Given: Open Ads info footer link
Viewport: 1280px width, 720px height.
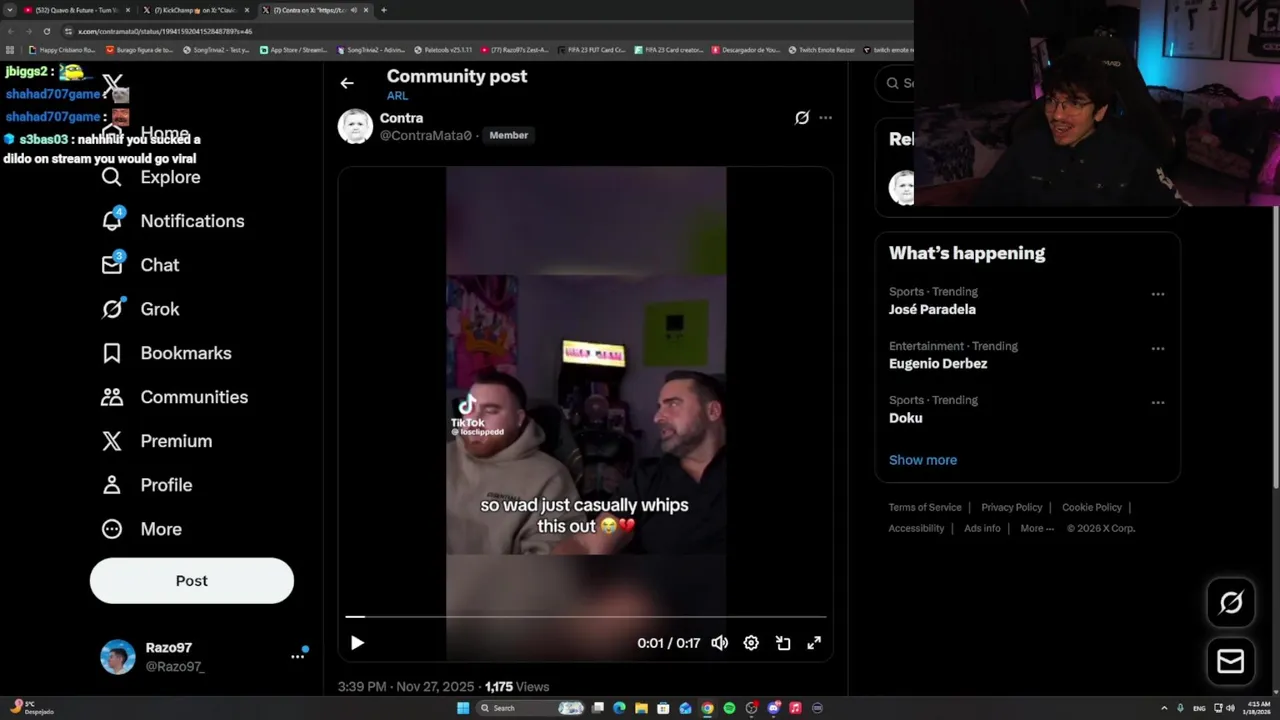Looking at the screenshot, I should pyautogui.click(x=982, y=528).
